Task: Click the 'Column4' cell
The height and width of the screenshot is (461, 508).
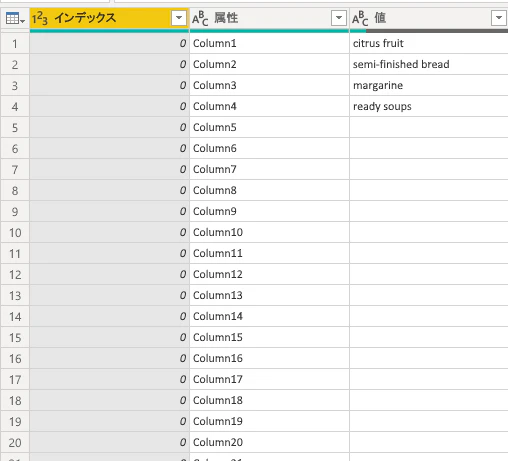Action: [269, 106]
